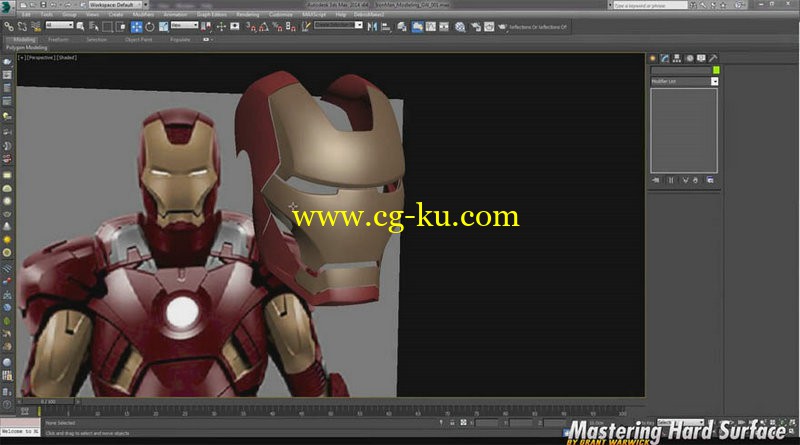Screen dimensions: 800x445
Task: Click the Unlink Selection tool
Action: (x=22, y=27)
